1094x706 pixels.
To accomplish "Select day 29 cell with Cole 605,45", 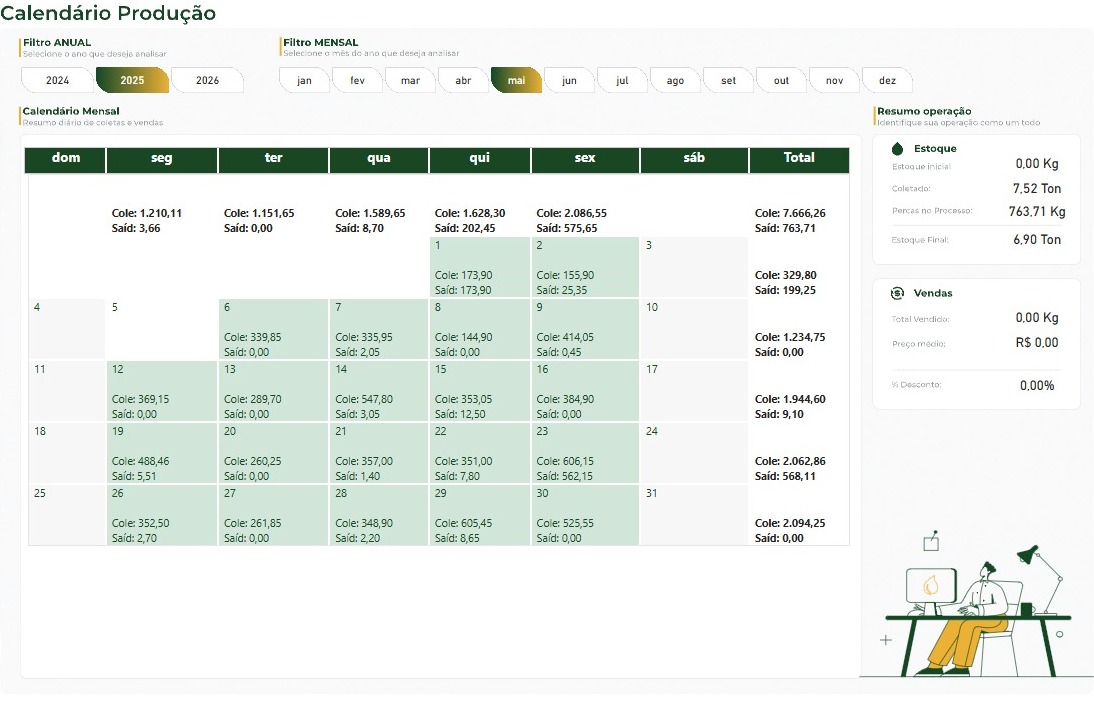I will point(479,516).
